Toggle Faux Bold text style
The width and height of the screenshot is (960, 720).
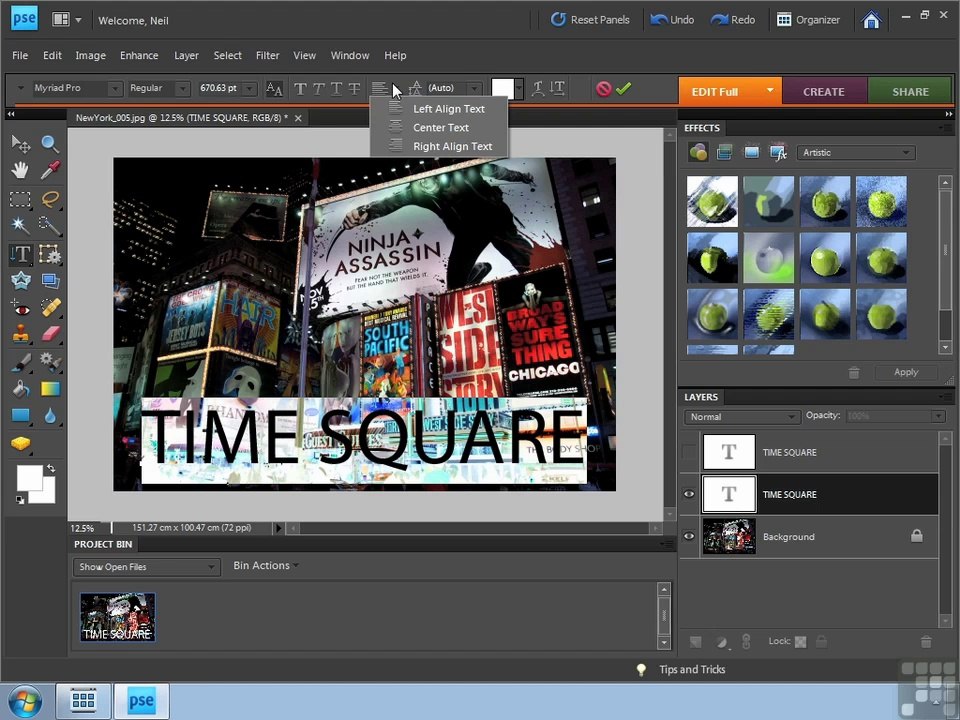click(x=300, y=89)
